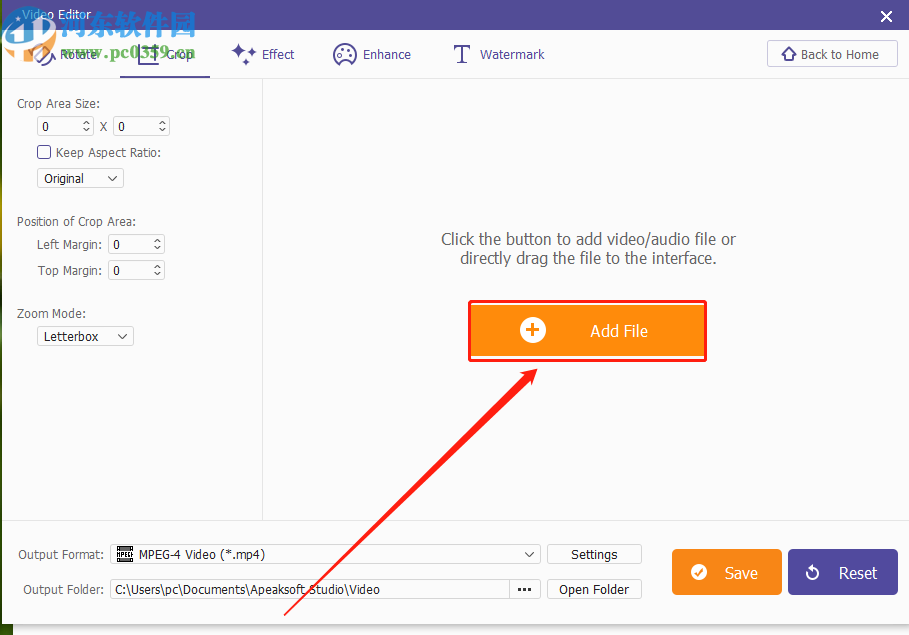This screenshot has height=635, width=909.
Task: Click the Reset button
Action: [843, 572]
